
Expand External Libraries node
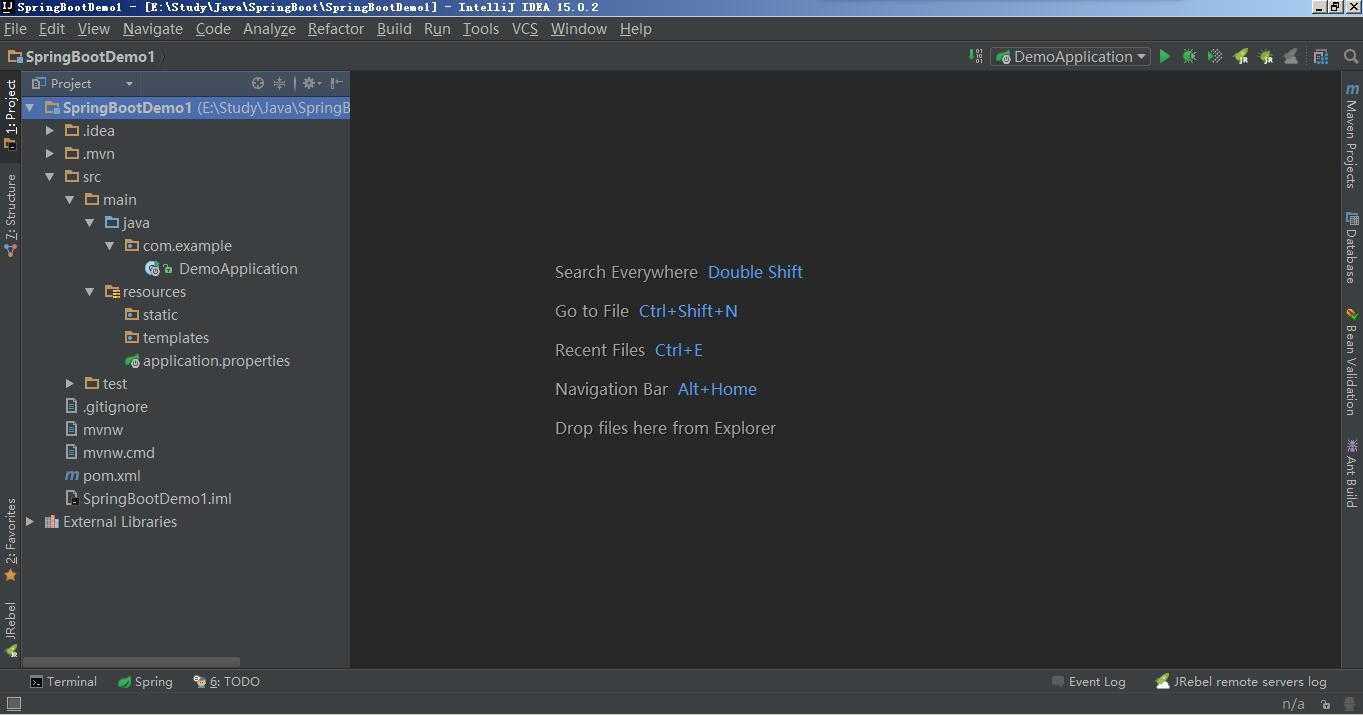coord(30,522)
